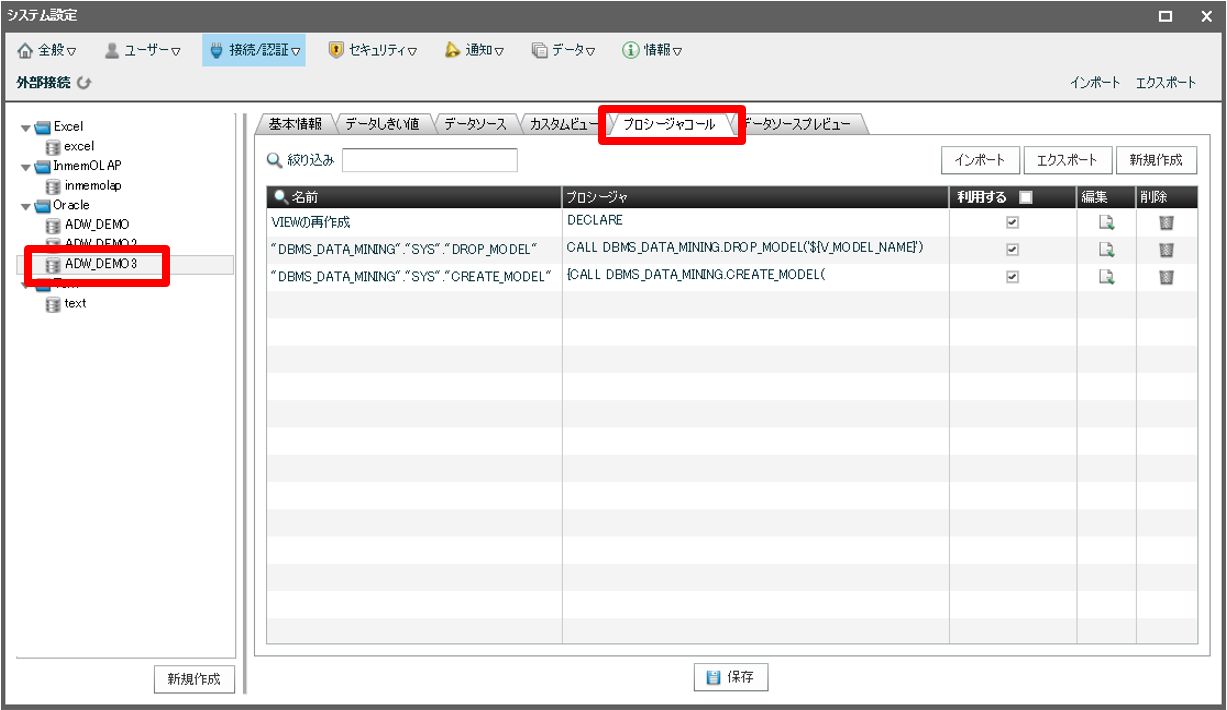This screenshot has width=1227, height=710.
Task: Click the refresh icon beside 外部接続
Action: (84, 83)
